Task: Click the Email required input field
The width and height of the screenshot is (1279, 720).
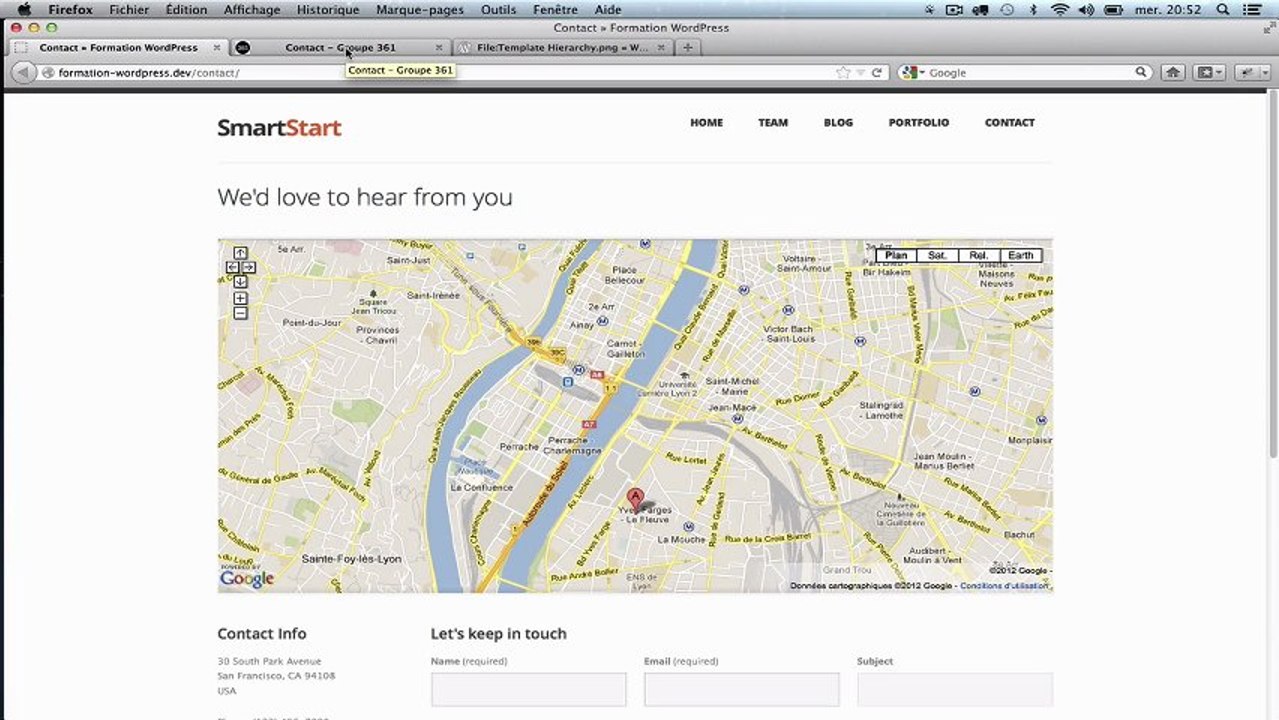Action: click(741, 689)
